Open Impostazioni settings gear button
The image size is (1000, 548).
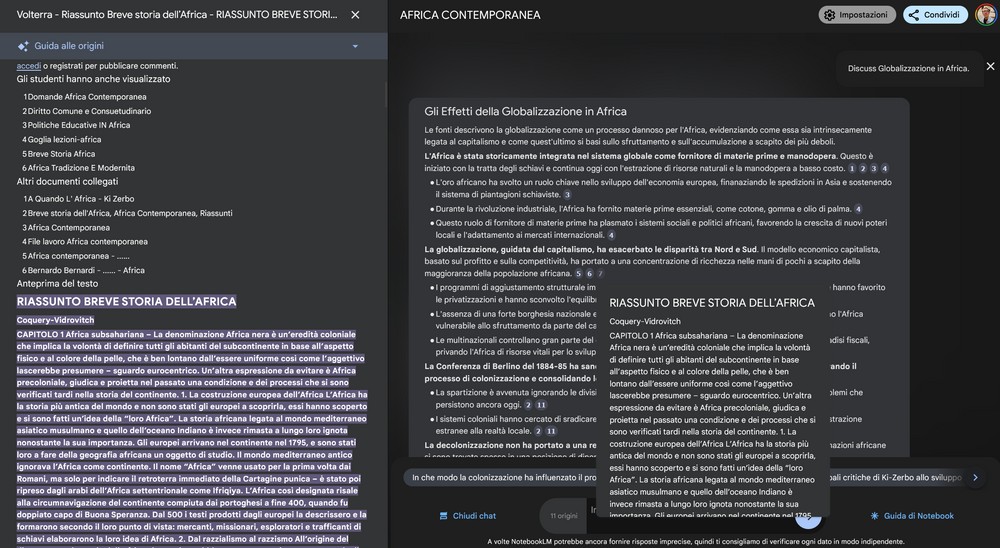click(857, 15)
